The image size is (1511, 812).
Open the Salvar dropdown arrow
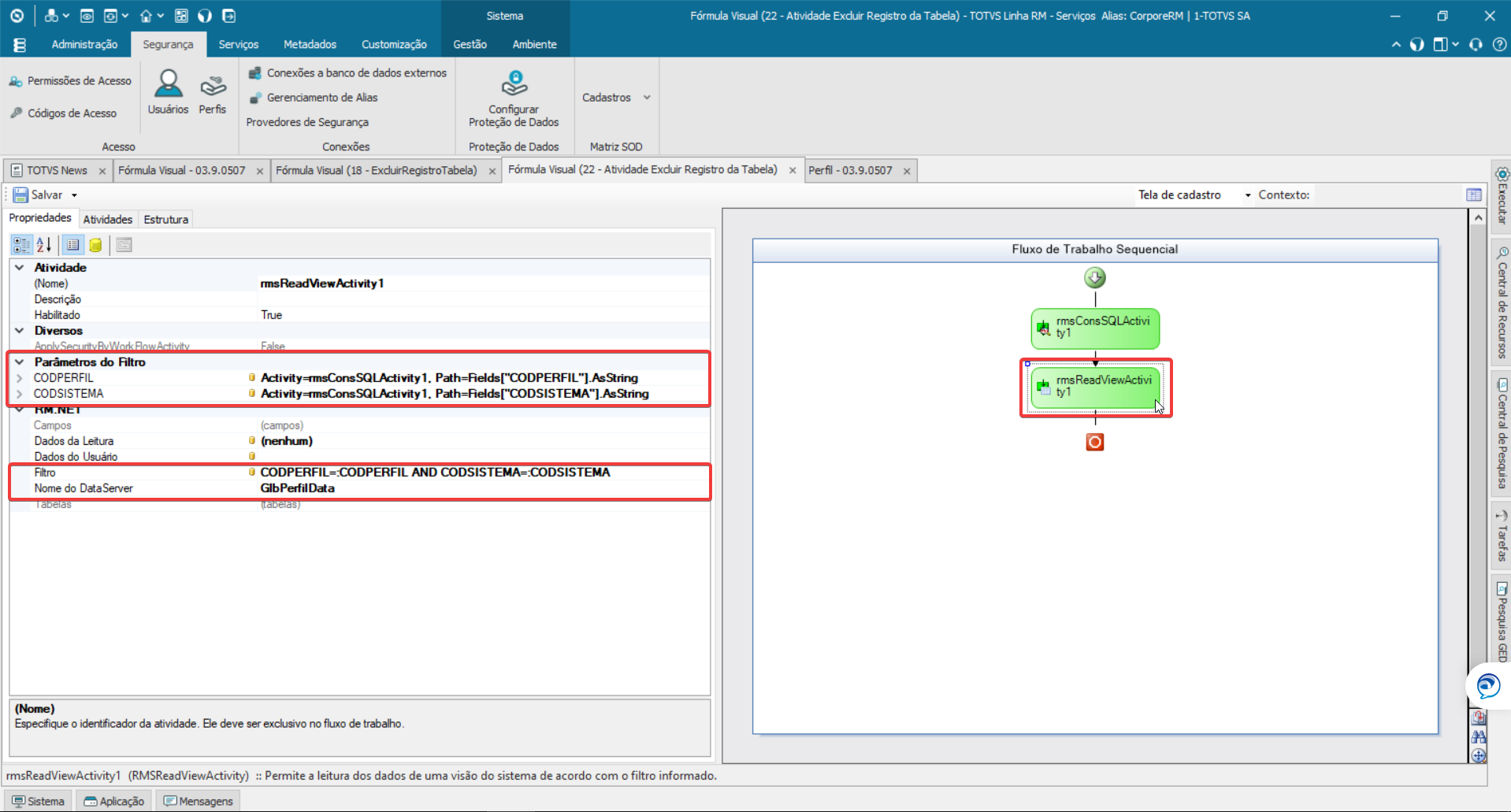[75, 195]
